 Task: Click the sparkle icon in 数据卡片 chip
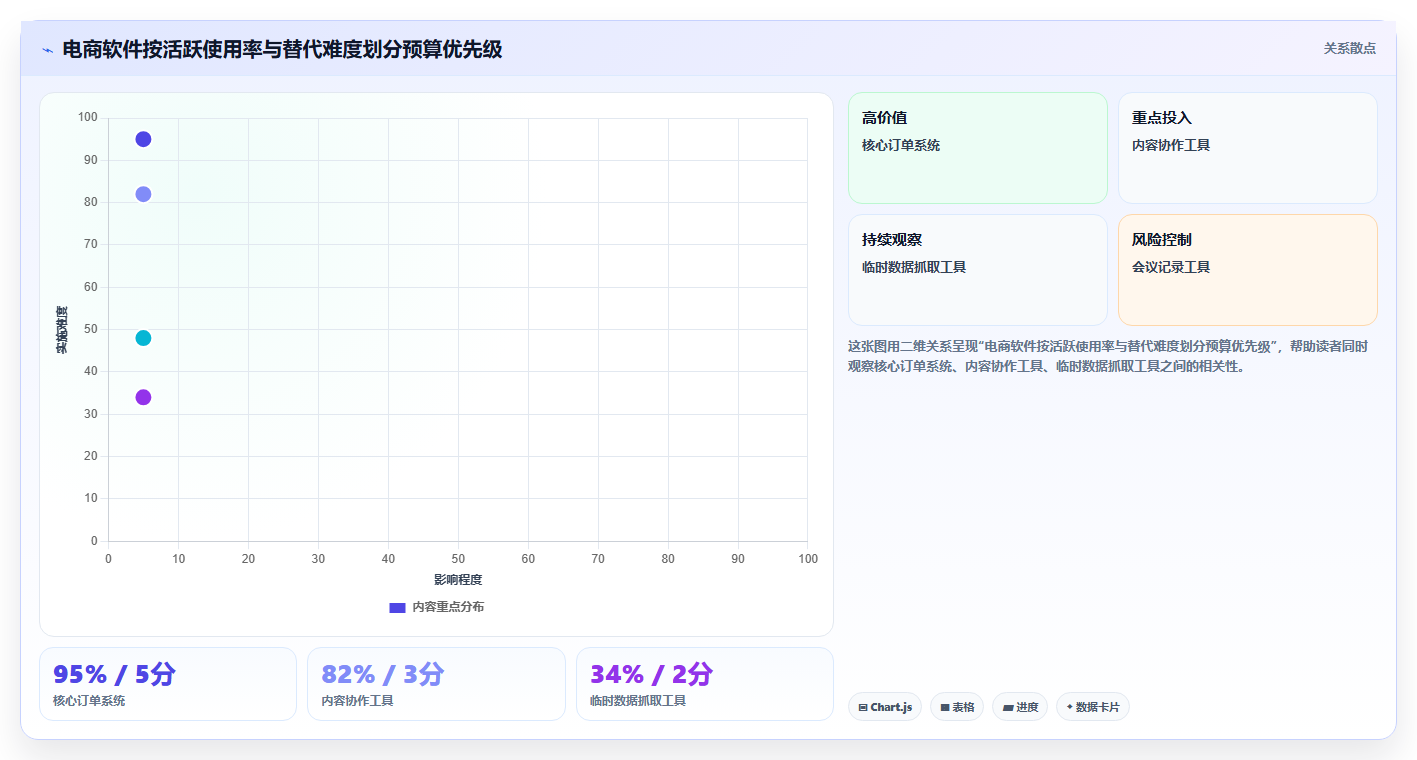(1070, 707)
